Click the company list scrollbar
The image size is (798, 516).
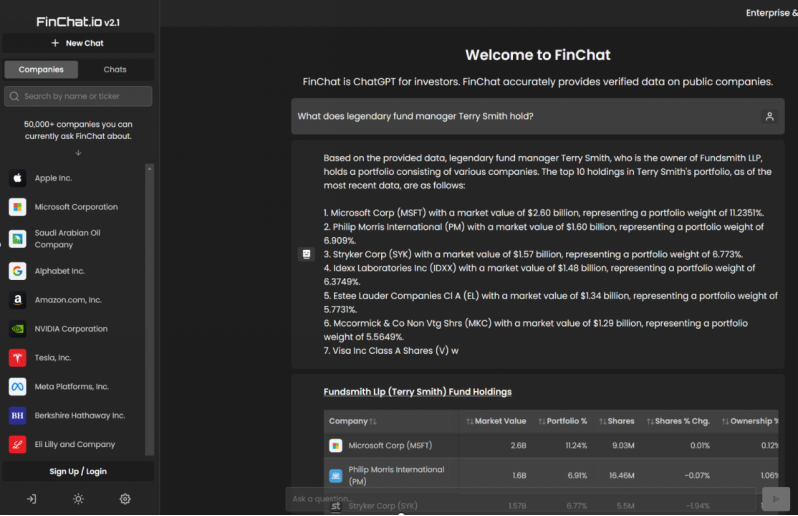[x=149, y=310]
